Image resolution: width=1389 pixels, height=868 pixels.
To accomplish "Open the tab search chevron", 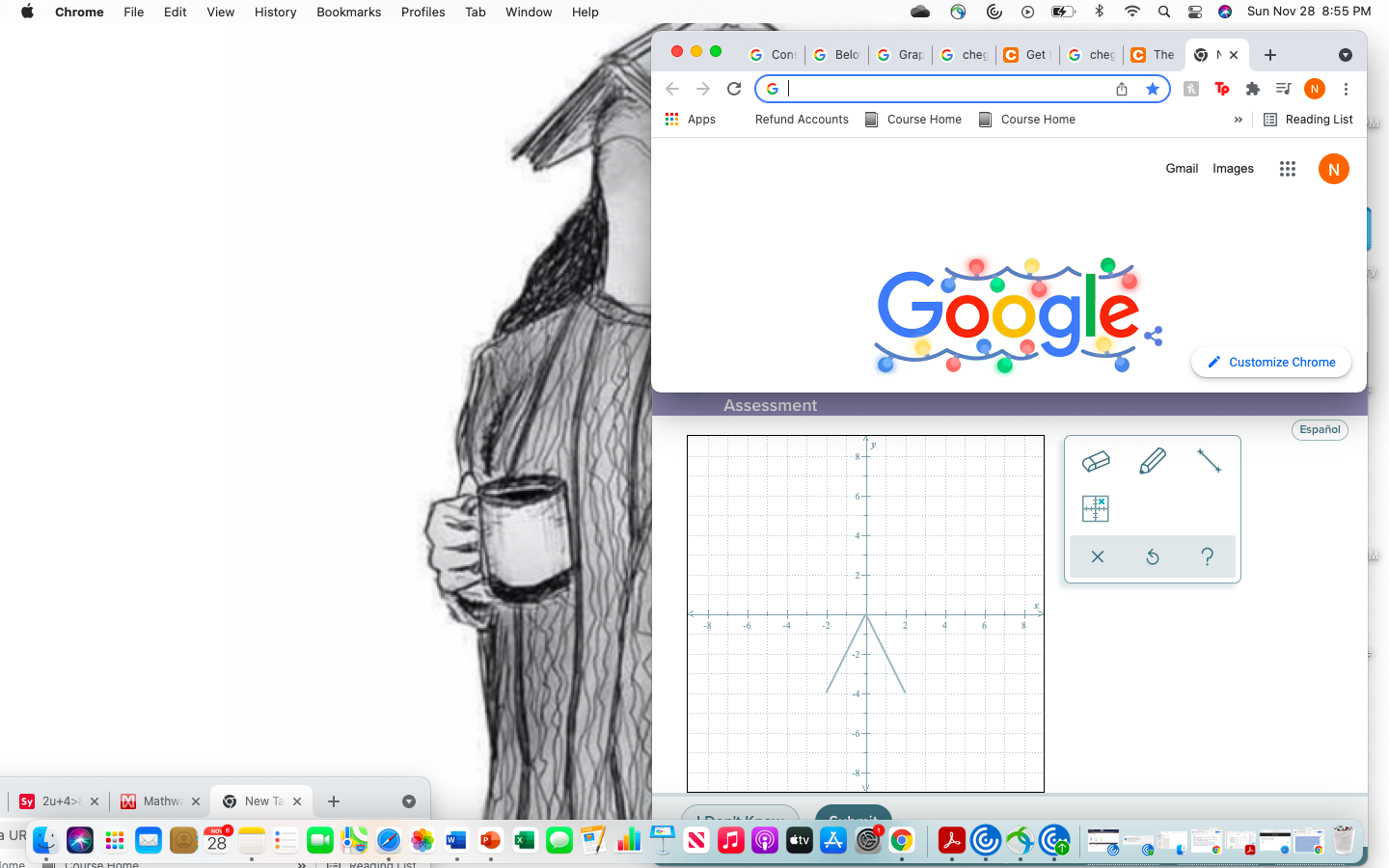I will click(x=1346, y=55).
